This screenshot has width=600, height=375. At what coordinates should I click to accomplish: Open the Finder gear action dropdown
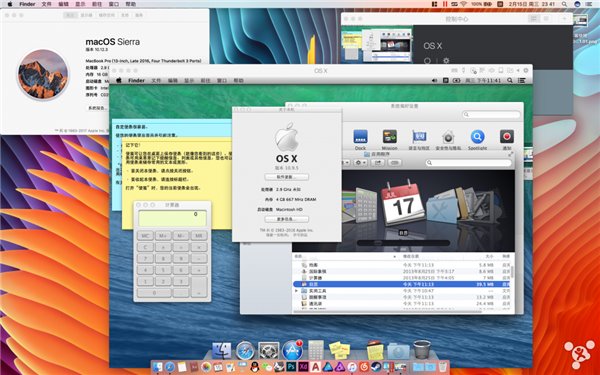tap(360, 163)
